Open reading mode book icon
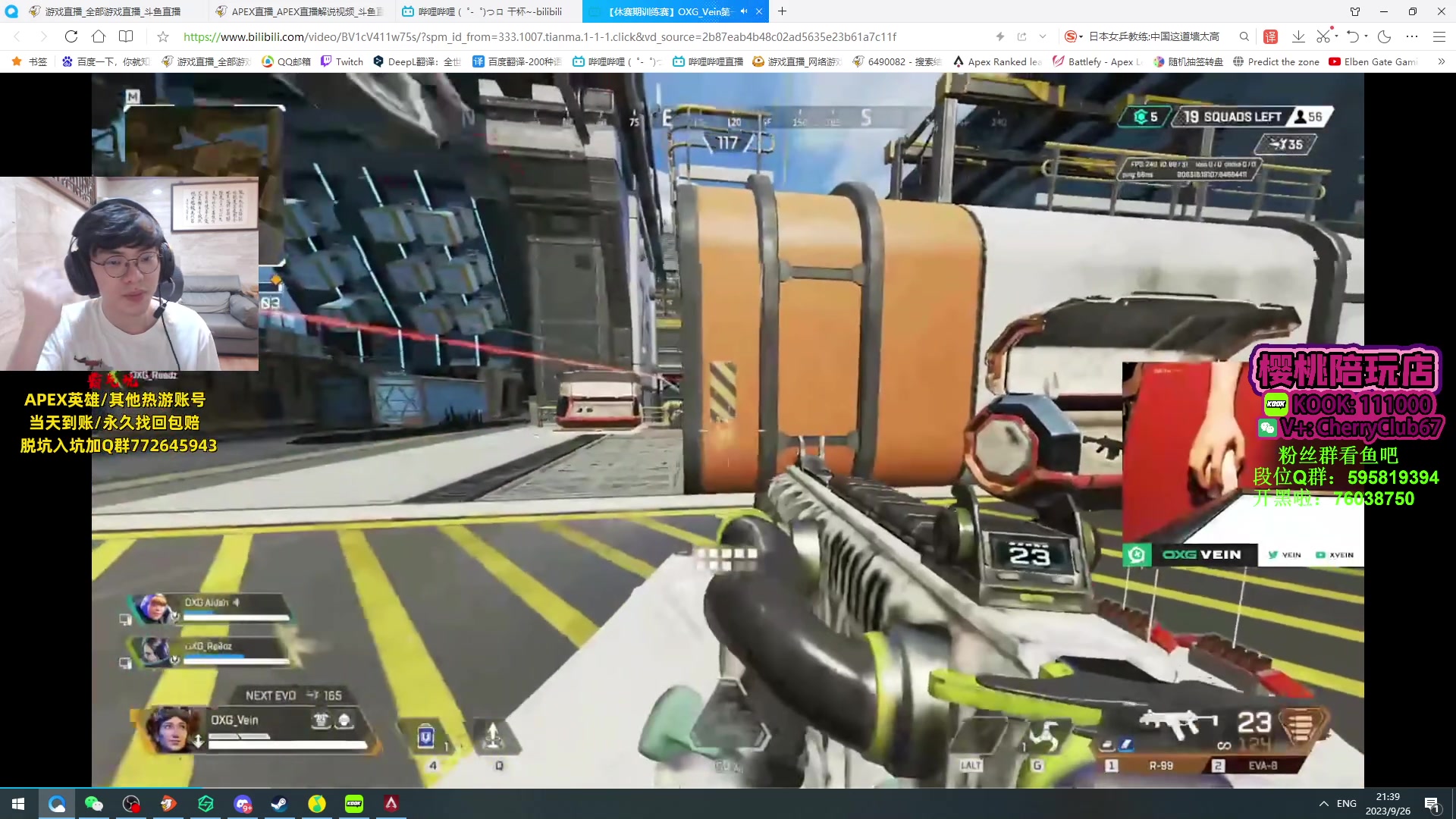The image size is (1456, 819). [x=126, y=36]
